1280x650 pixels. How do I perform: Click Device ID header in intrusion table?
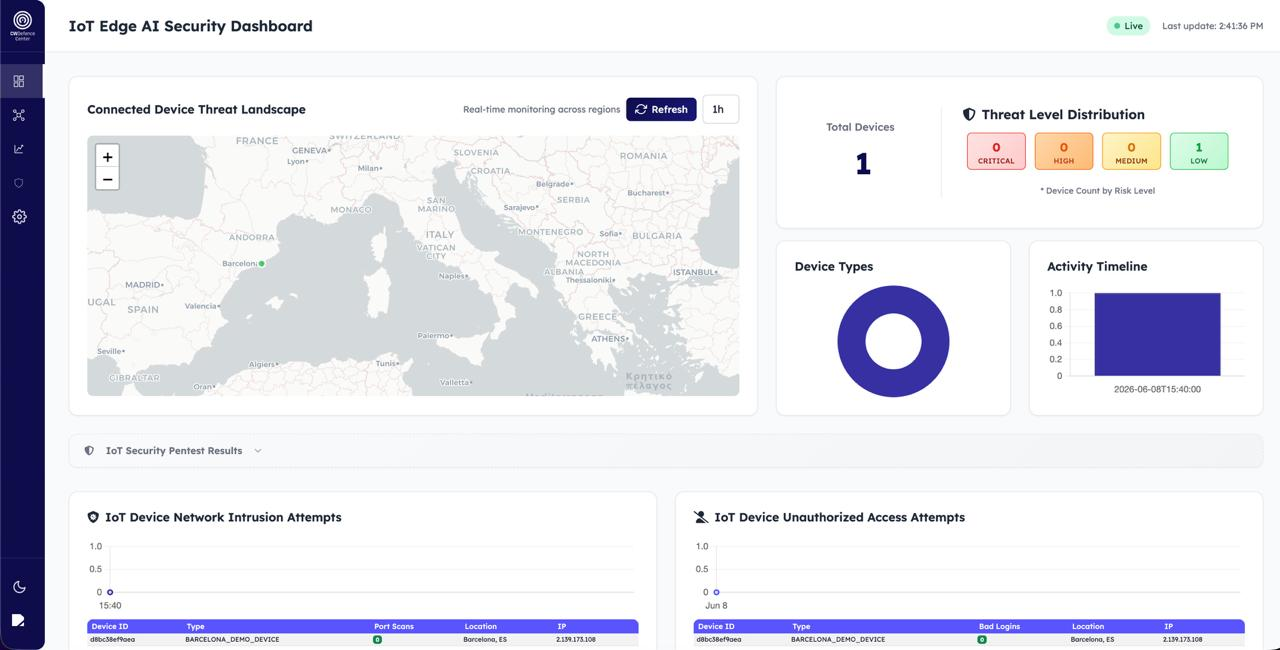point(109,626)
